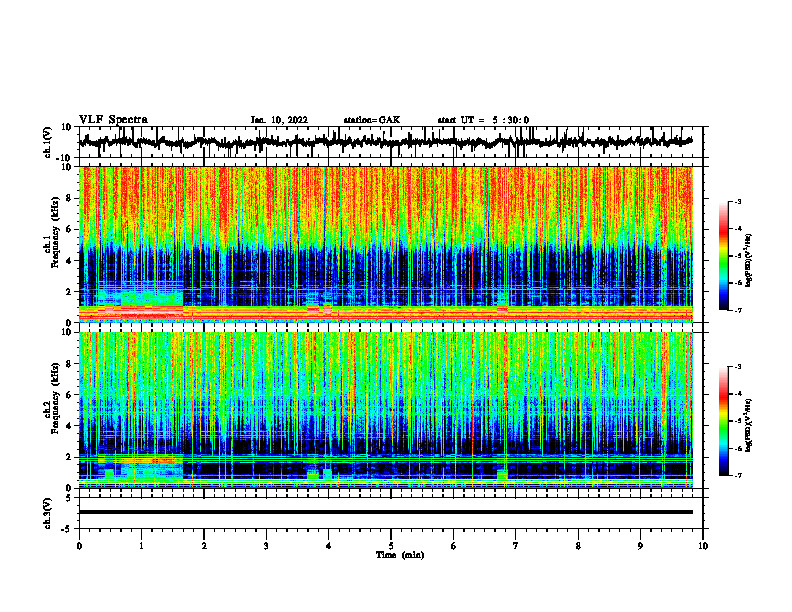Click the "-3" label on ch.1 color scale

[x=738, y=202]
